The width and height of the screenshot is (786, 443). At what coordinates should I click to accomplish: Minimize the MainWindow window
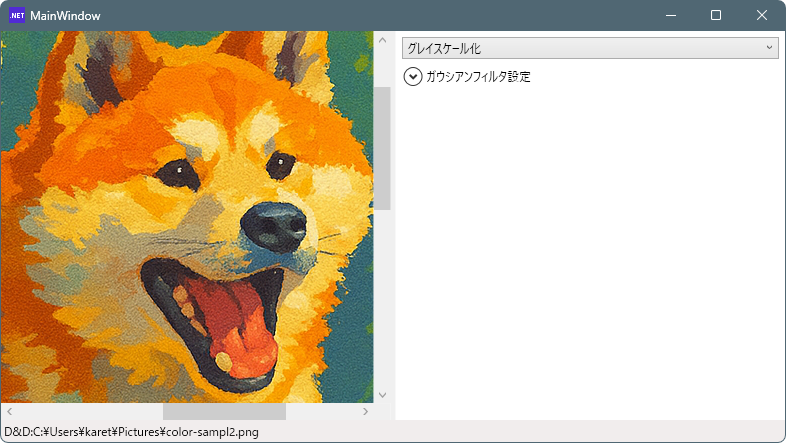point(669,15)
